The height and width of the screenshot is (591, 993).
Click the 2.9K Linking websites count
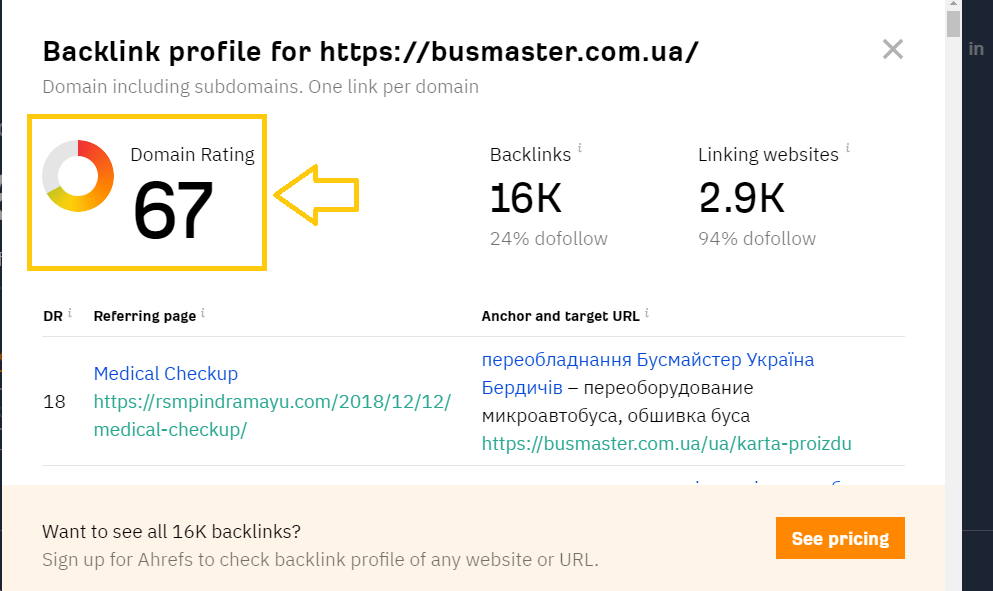pos(740,199)
